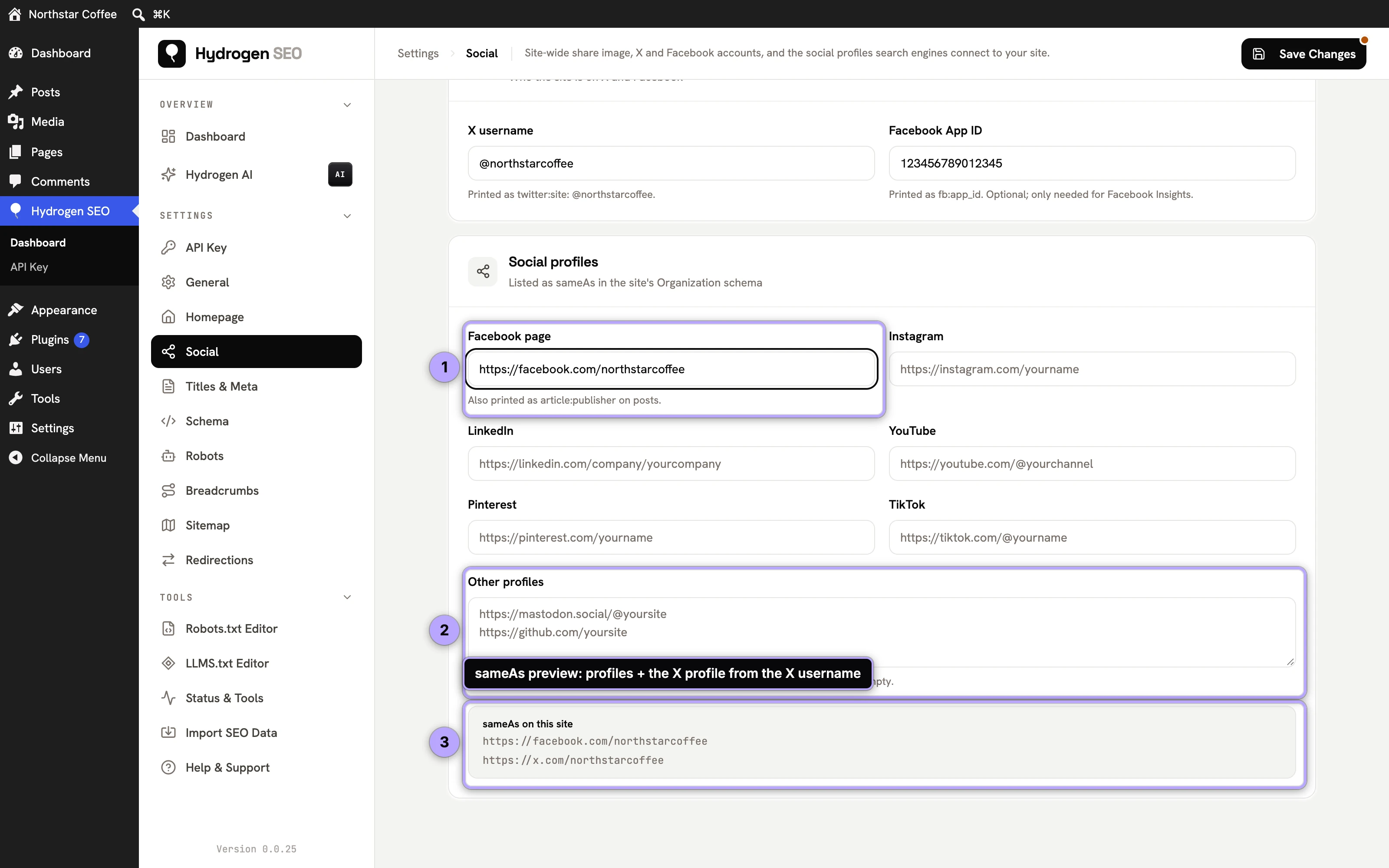Click the question icon beside Help & Support
The width and height of the screenshot is (1389, 868).
point(168,768)
